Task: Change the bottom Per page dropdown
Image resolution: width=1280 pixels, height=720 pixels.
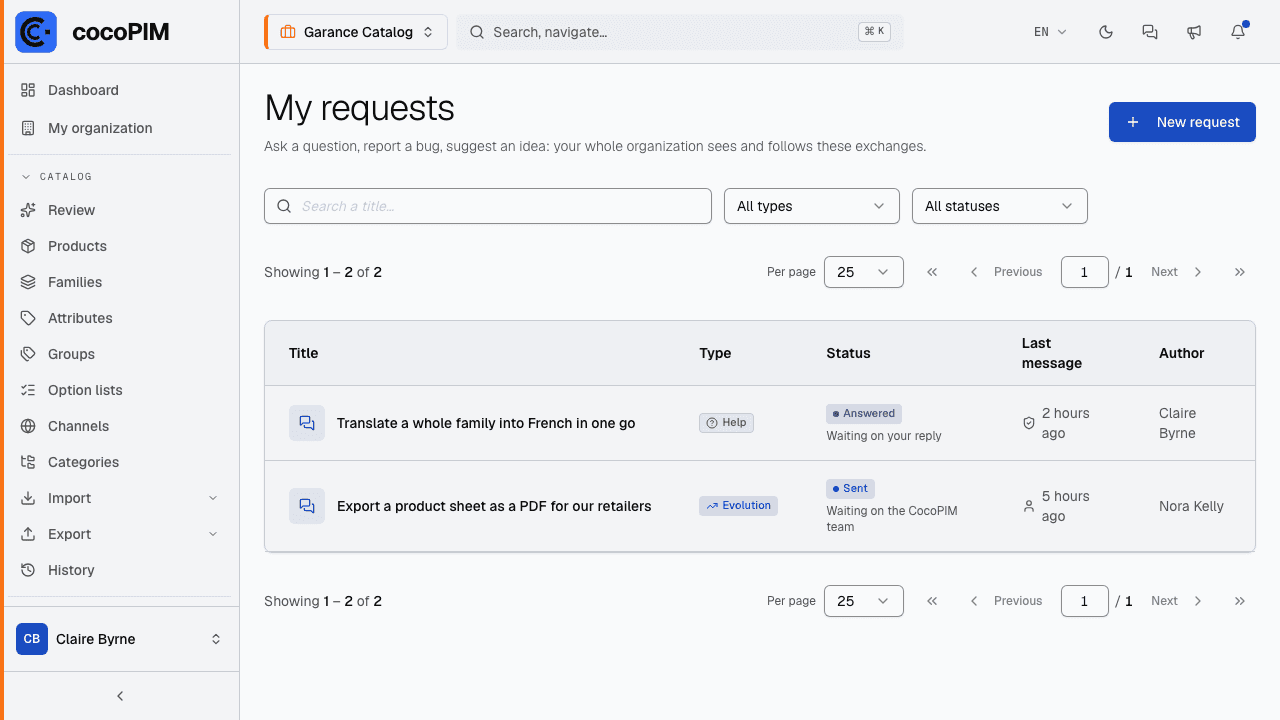Action: pos(864,601)
